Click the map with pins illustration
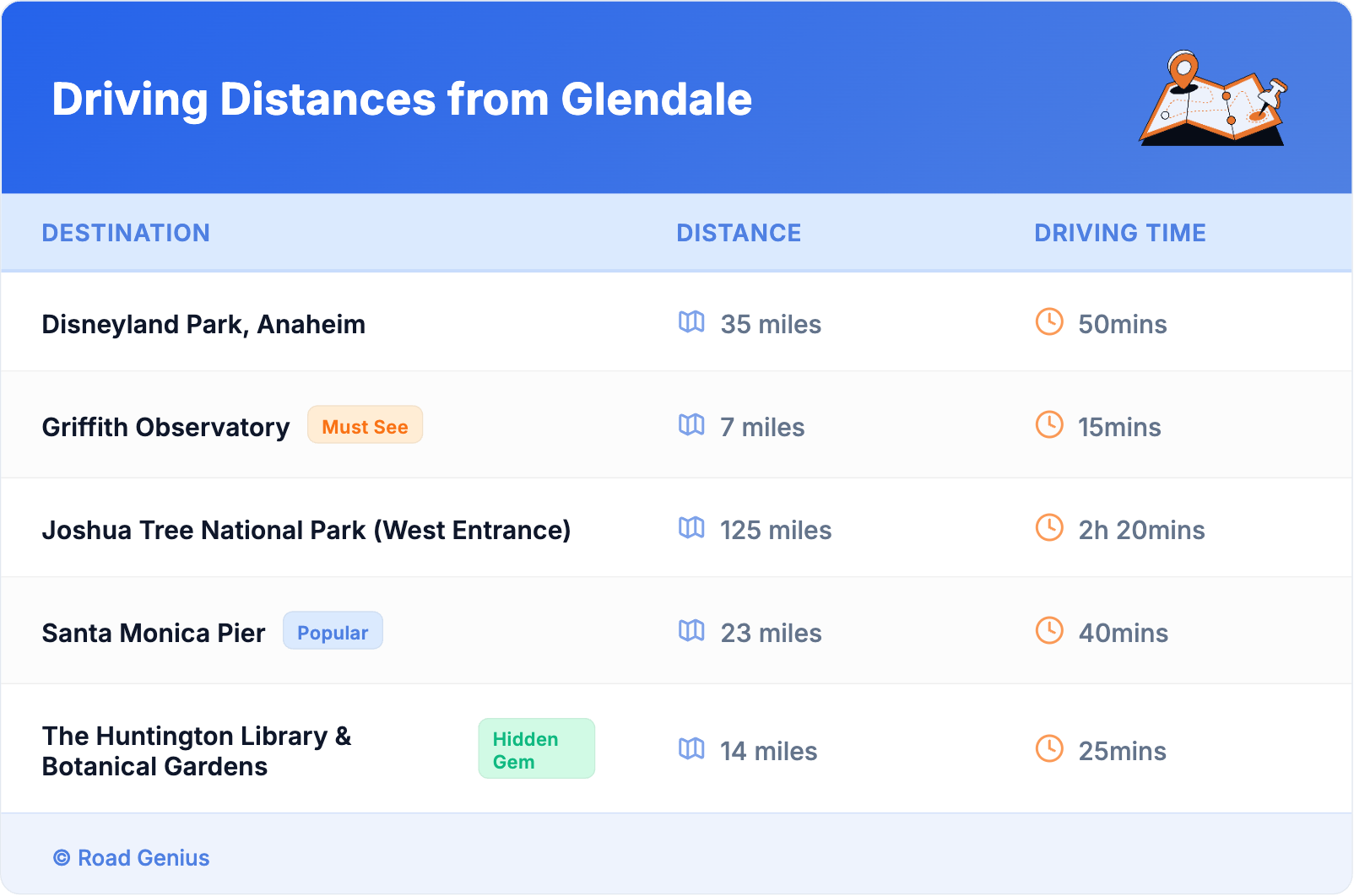1354x896 pixels. pos(1213,99)
